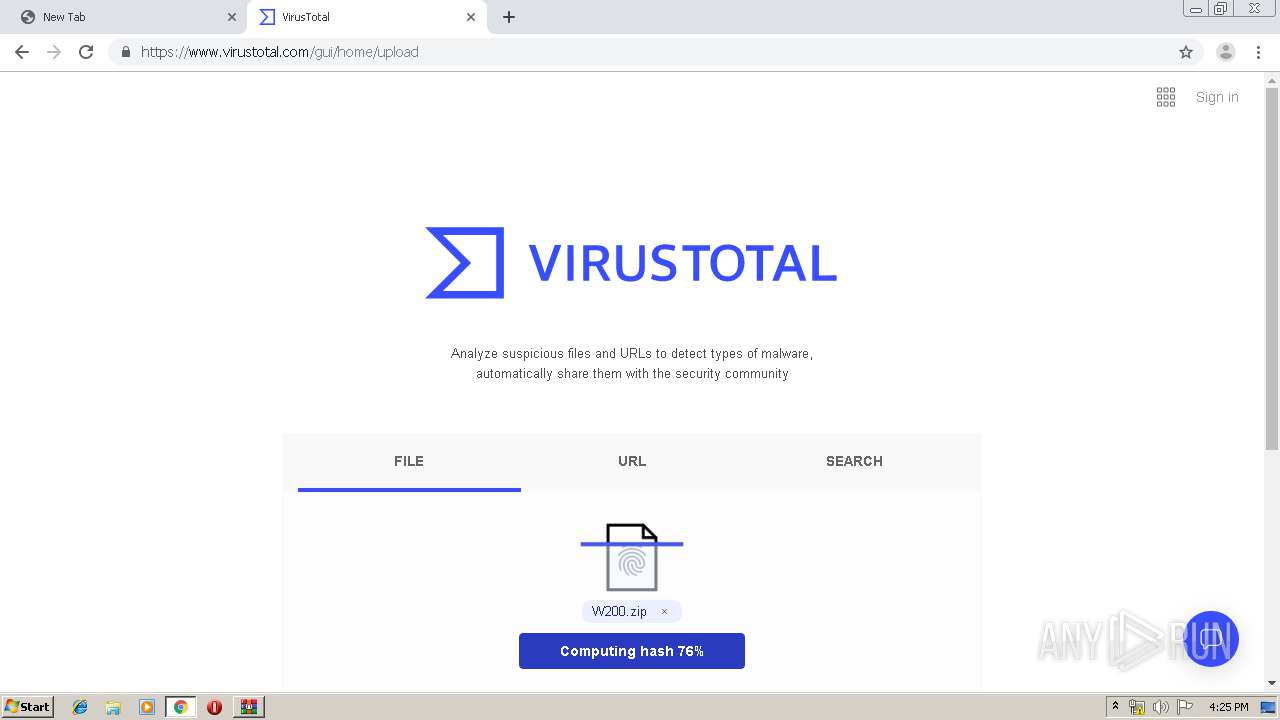Bookmark this page with the star icon

pos(1186,52)
